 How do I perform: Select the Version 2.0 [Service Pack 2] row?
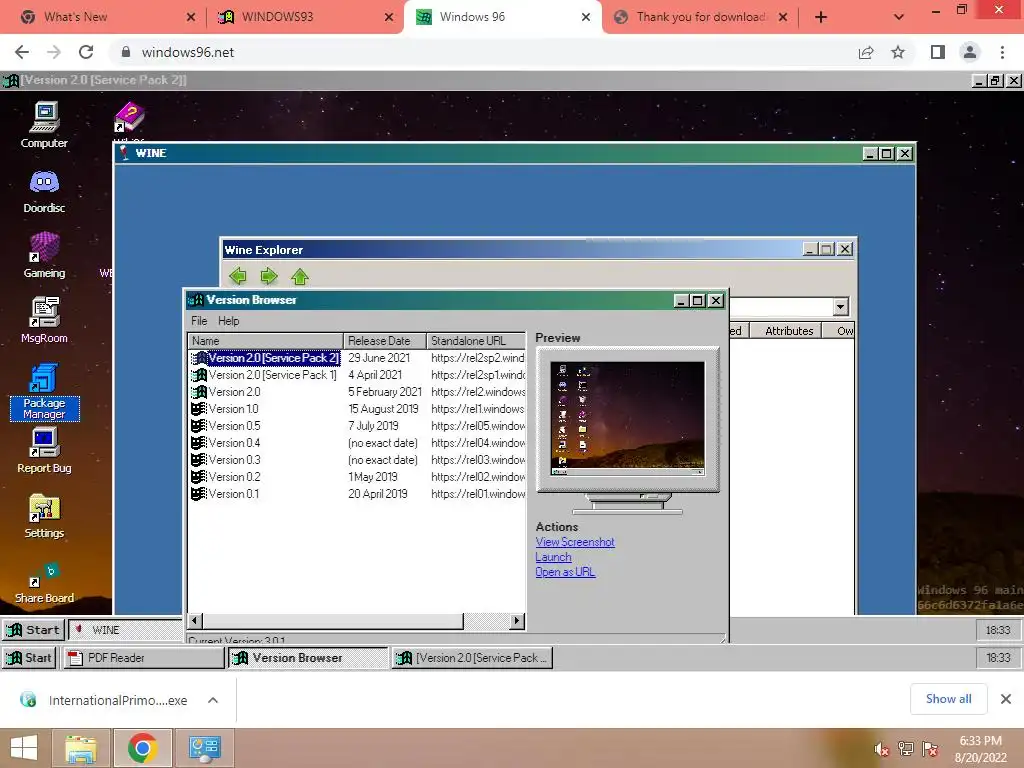(357, 358)
